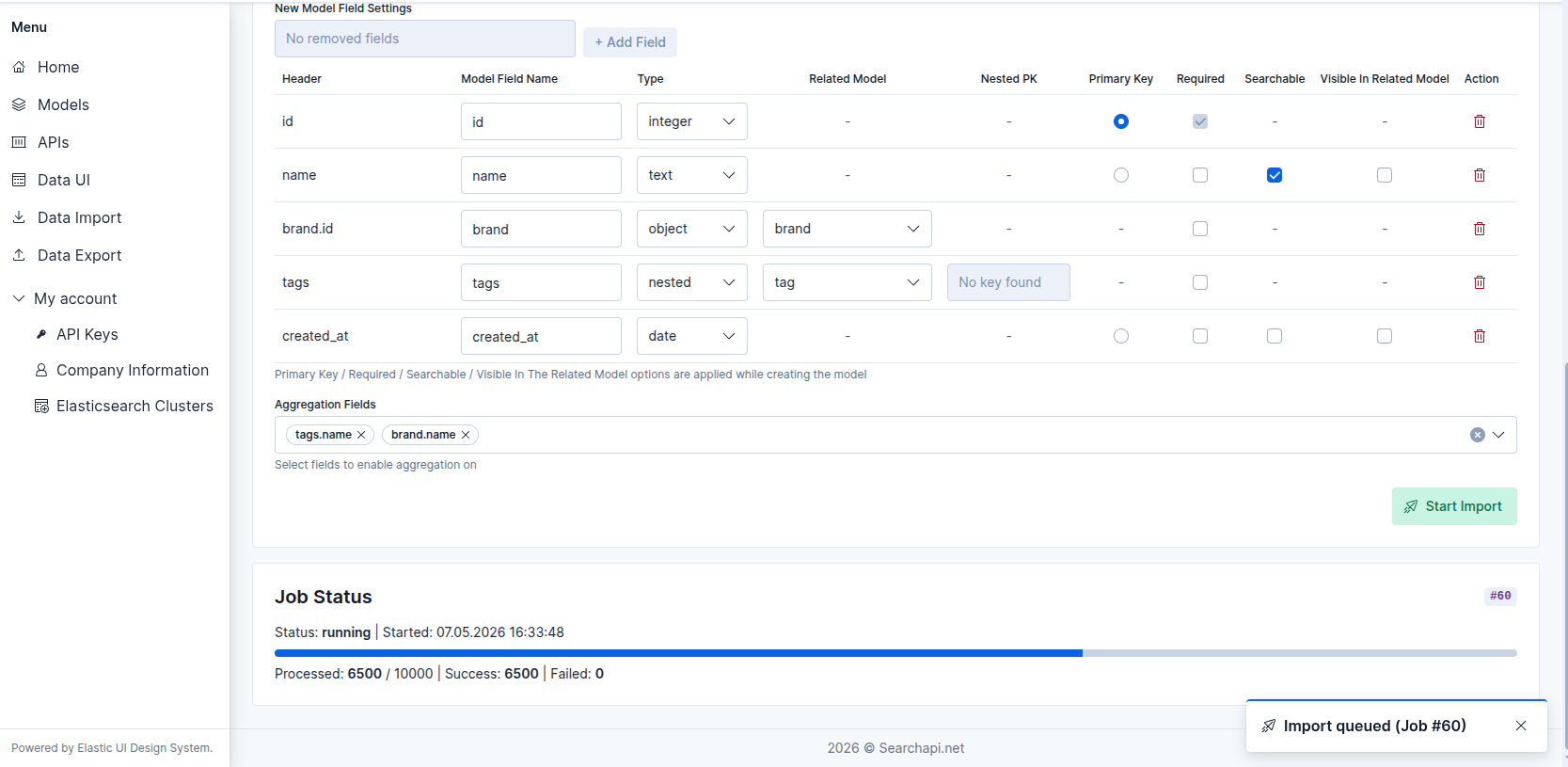The width and height of the screenshot is (1568, 767).
Task: Expand the aggregation fields dropdown arrow
Action: coord(1499,435)
